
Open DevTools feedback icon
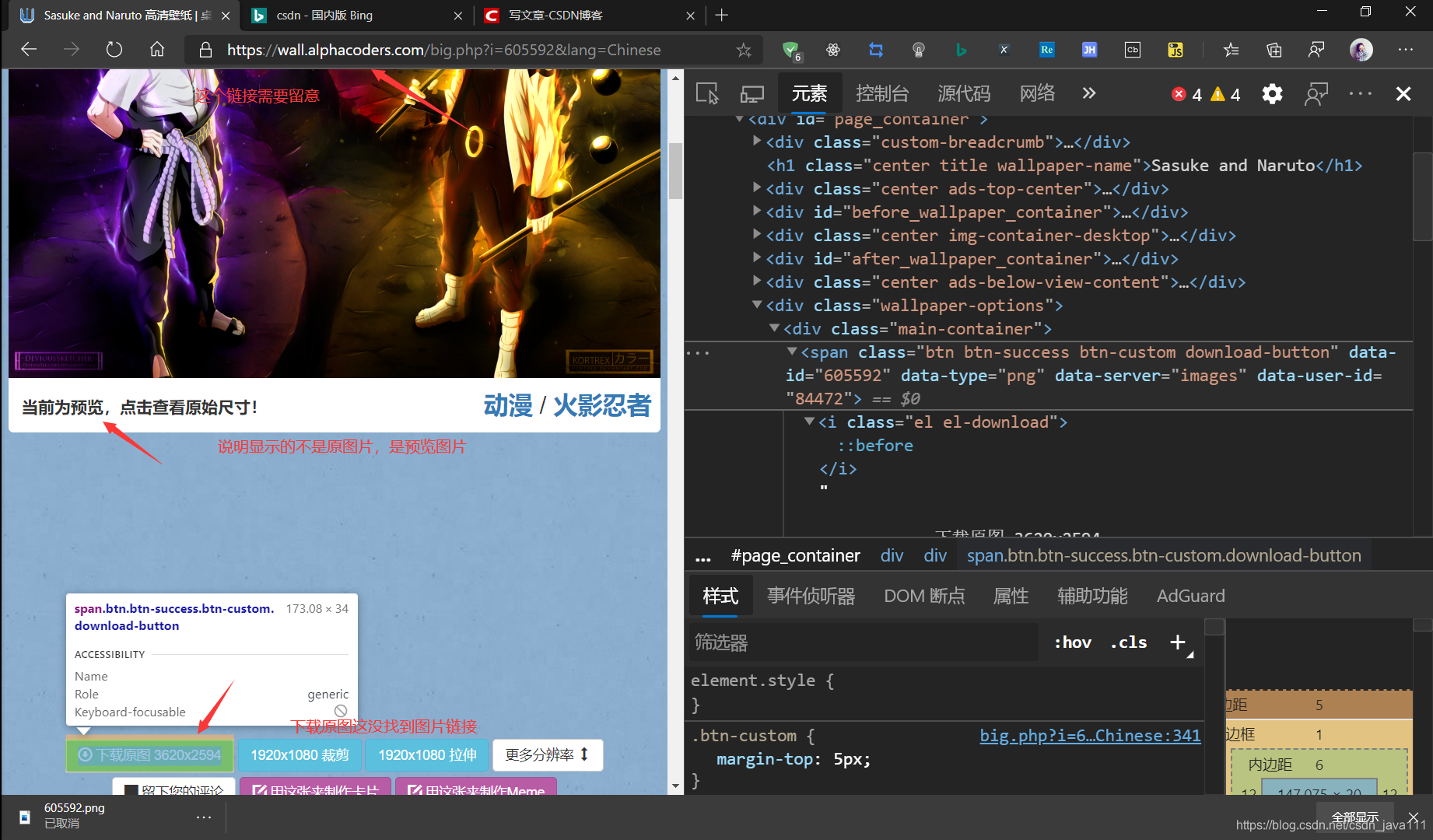1316,94
